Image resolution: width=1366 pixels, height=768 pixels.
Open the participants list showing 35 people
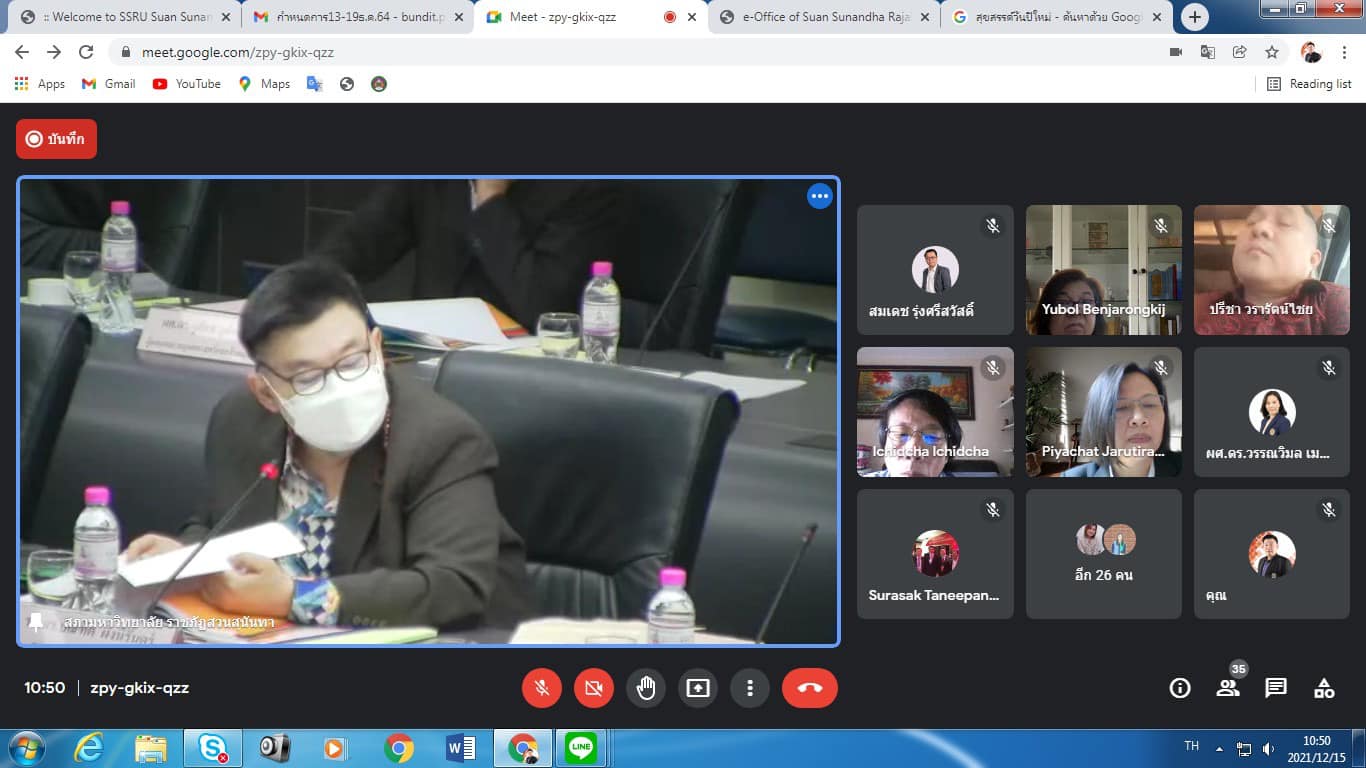pos(1227,688)
